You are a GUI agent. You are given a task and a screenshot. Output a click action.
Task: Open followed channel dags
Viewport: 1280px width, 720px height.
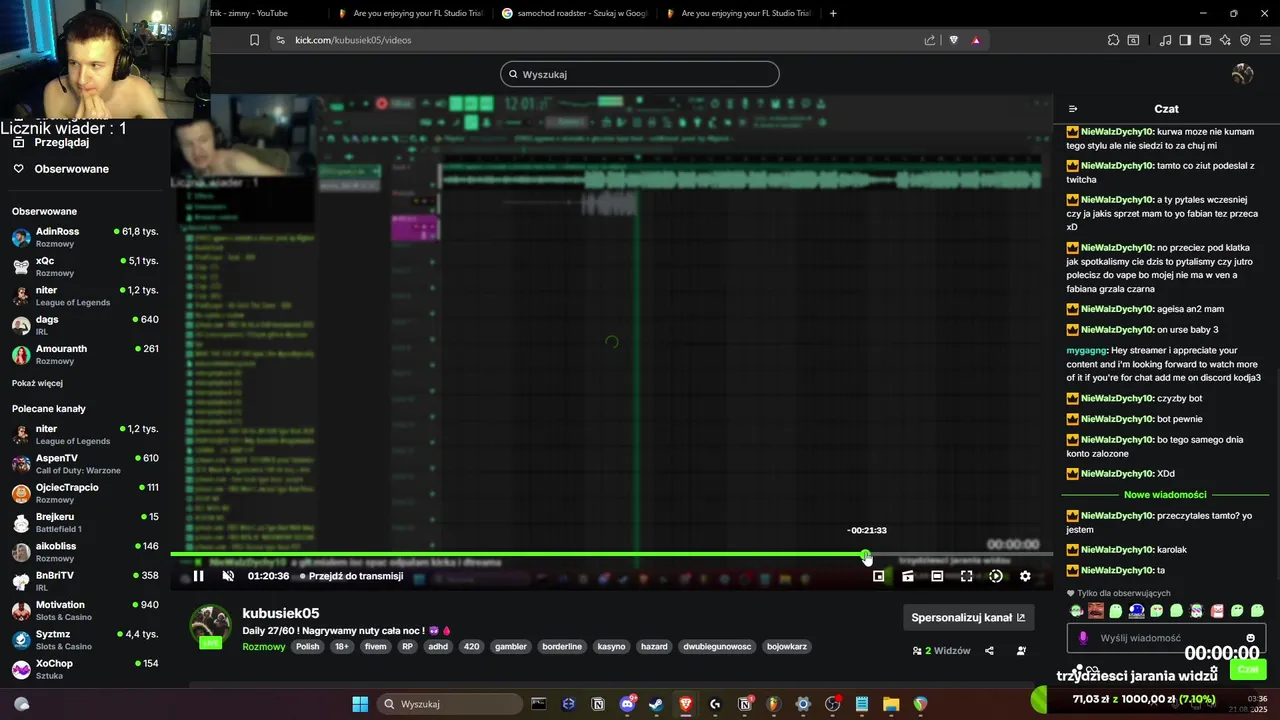(x=84, y=325)
